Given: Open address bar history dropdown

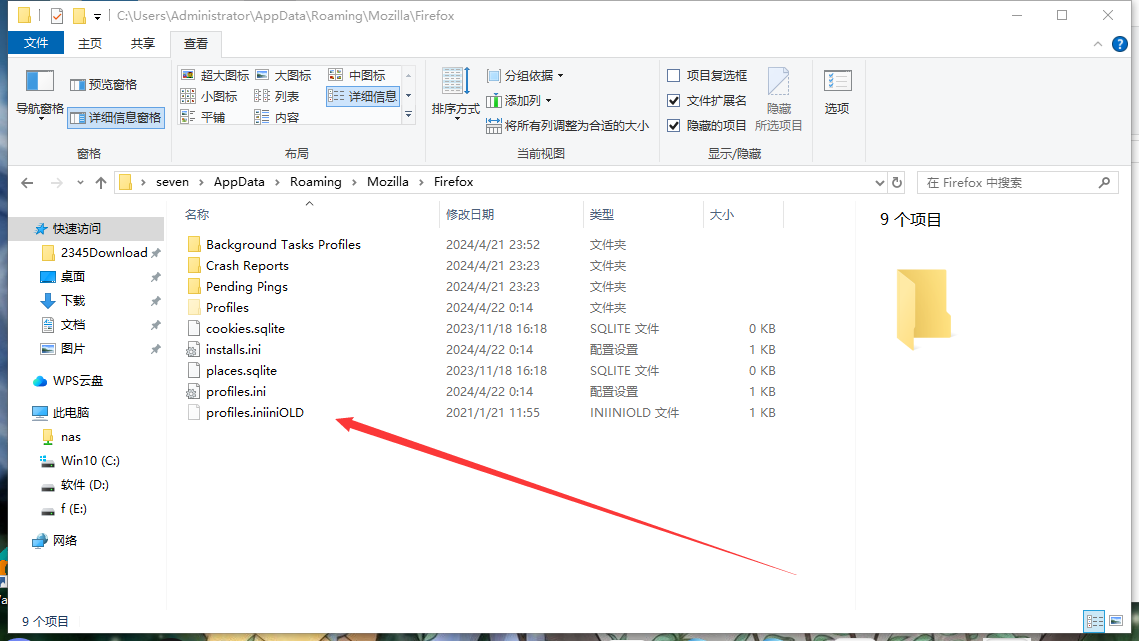Looking at the screenshot, I should (x=879, y=182).
